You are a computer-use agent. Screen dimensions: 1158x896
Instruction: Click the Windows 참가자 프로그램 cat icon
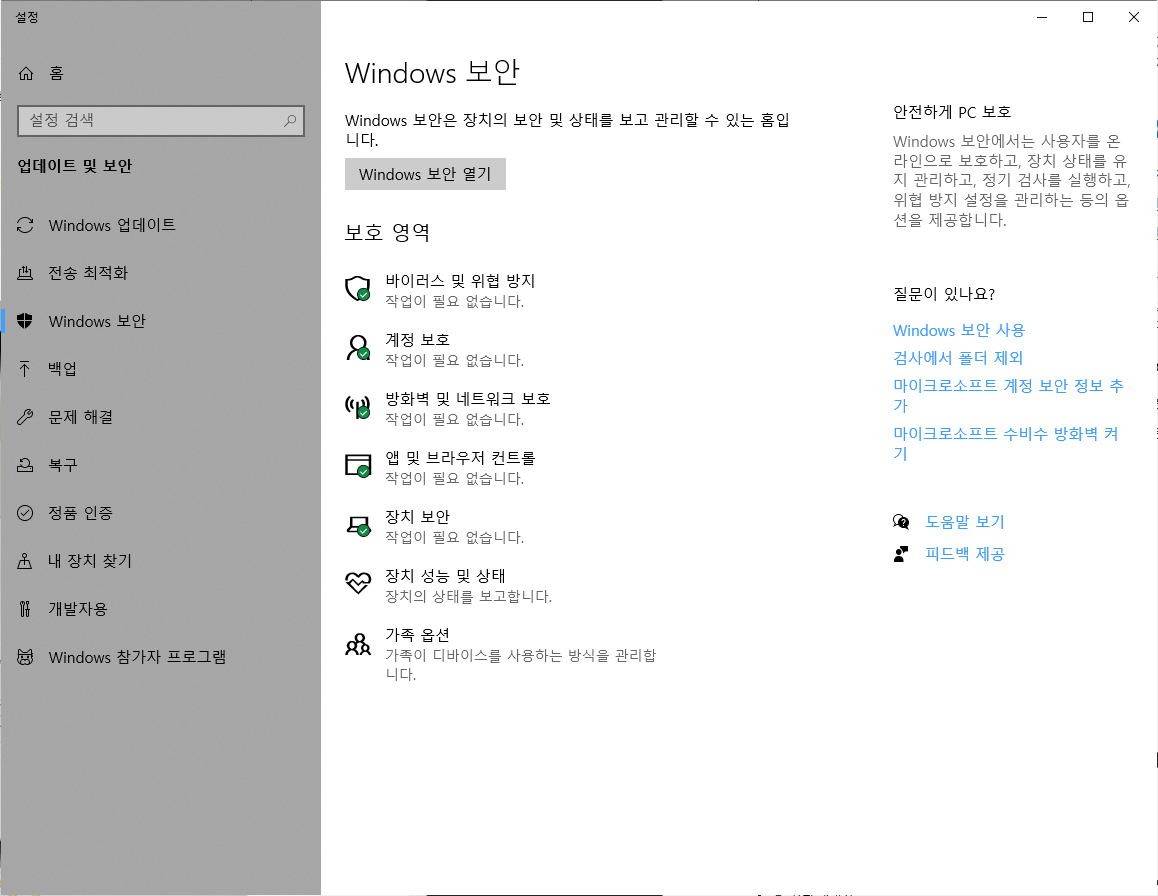coord(25,657)
